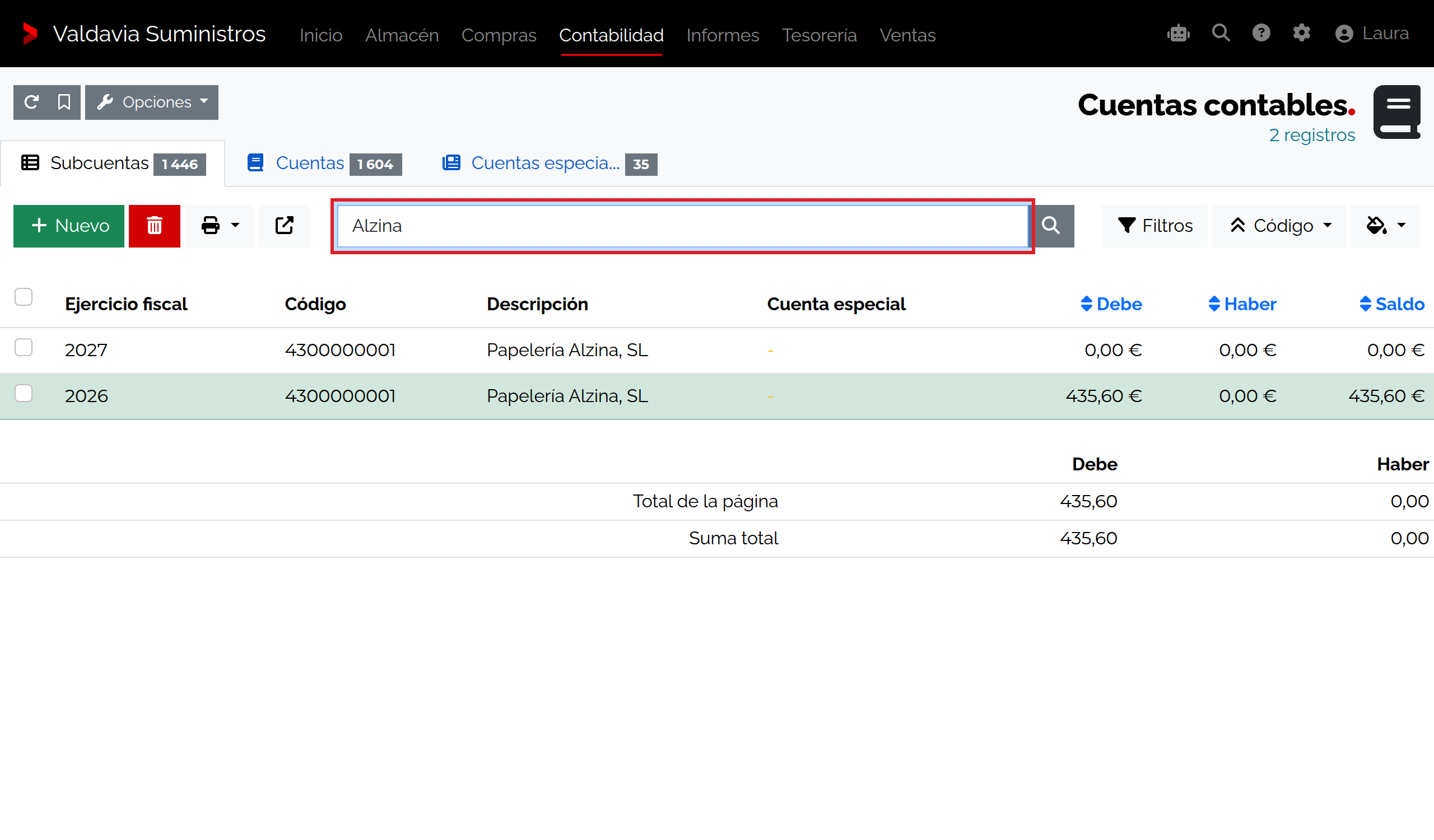This screenshot has height=840, width=1434.
Task: Click the bookmark page icon button
Action: click(x=64, y=102)
